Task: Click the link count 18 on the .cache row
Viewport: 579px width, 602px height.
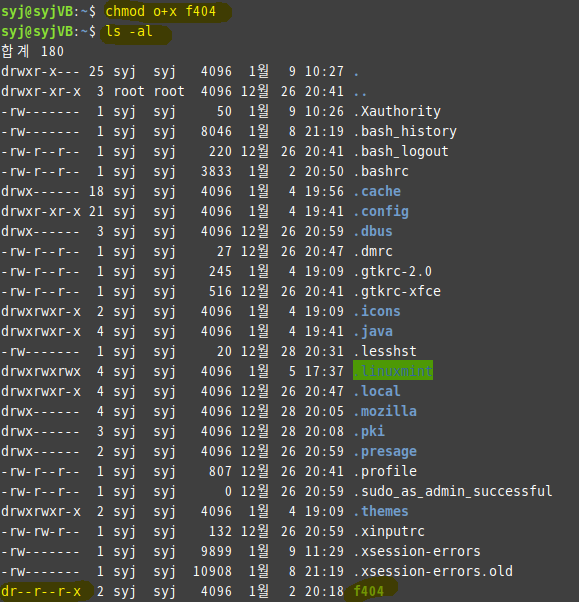Action: (x=96, y=191)
